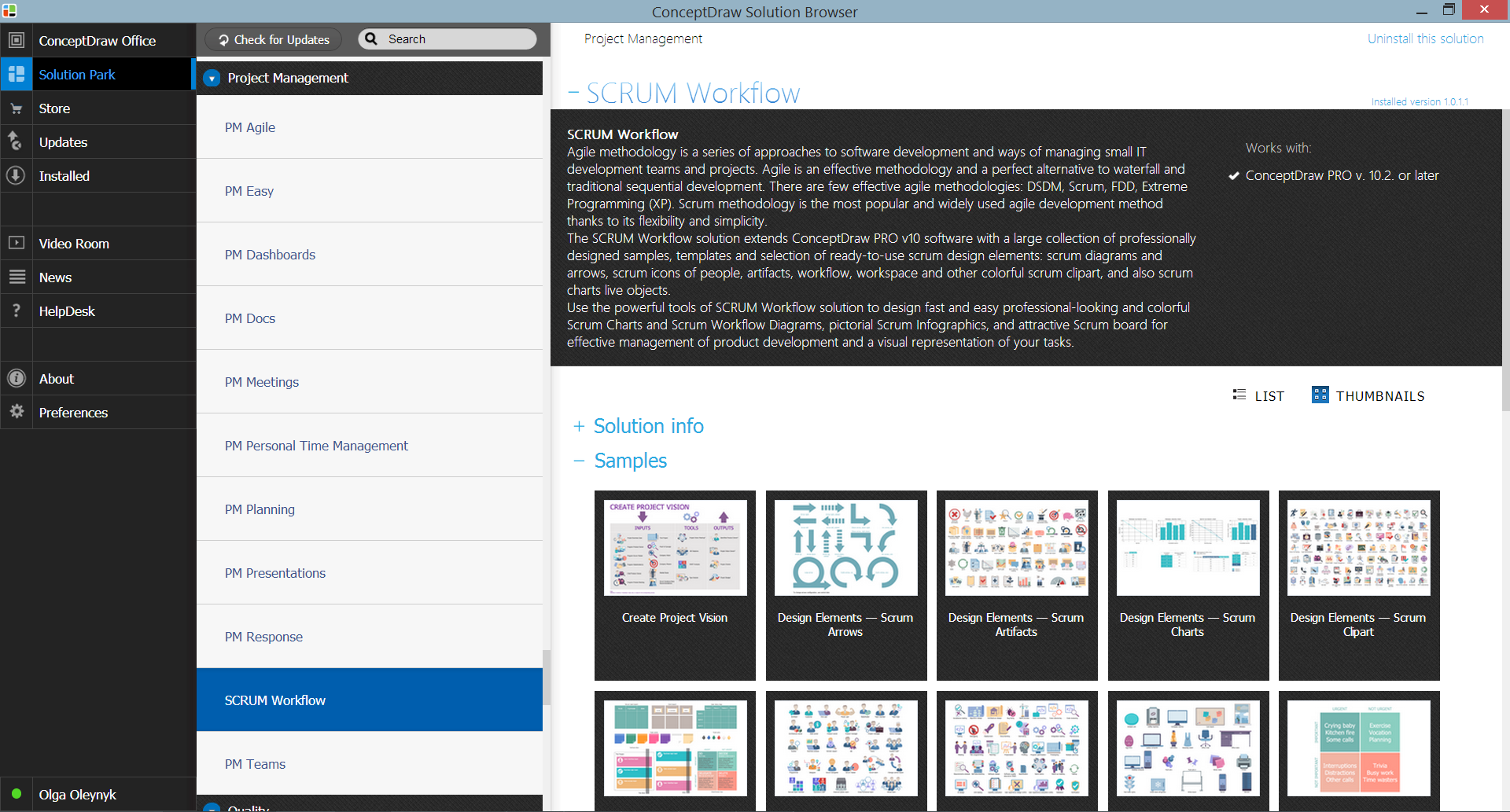
Task: Click into the Search field
Action: (x=447, y=39)
